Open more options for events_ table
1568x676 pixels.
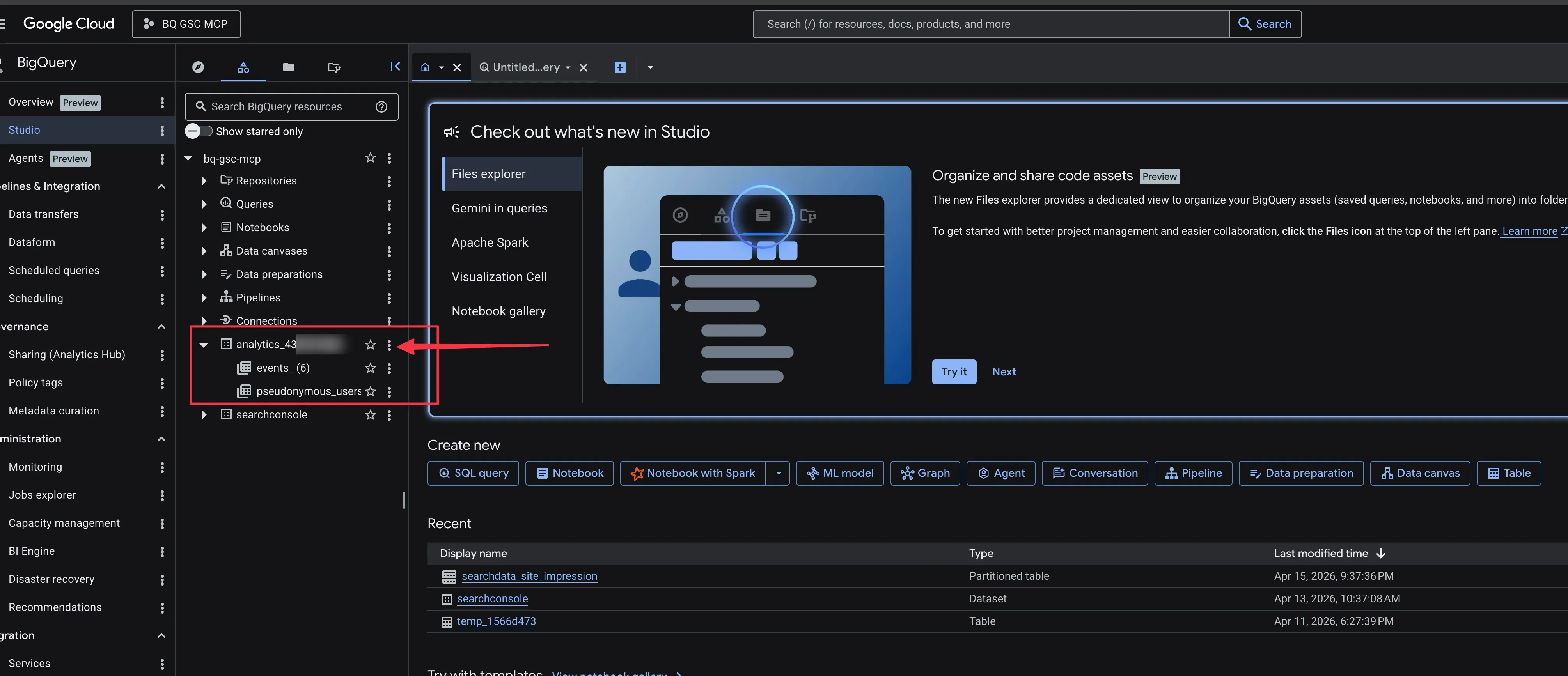coord(389,368)
